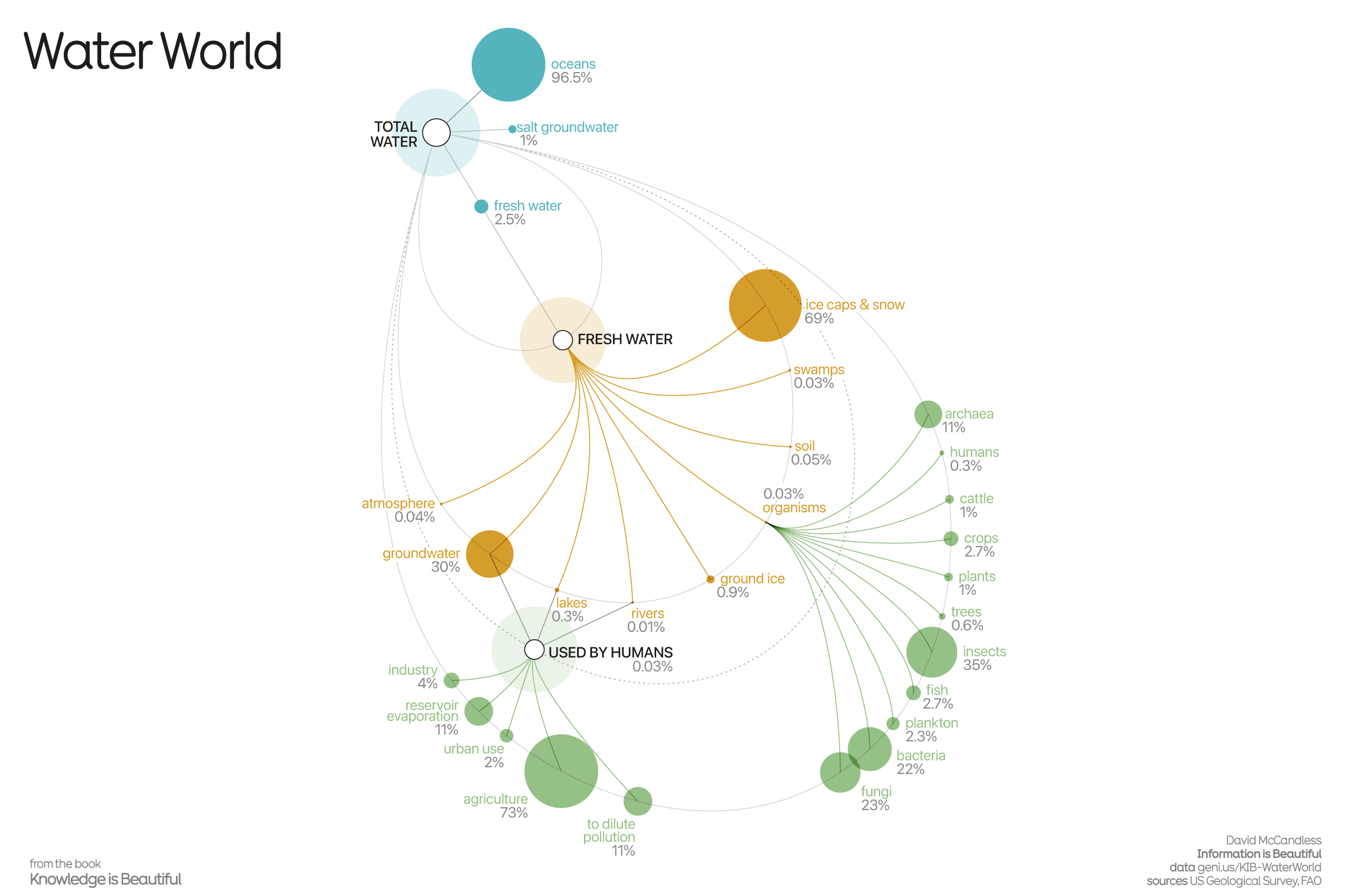This screenshot has width=1345, height=896.
Task: Select the insects 35% circle
Action: coord(931,651)
